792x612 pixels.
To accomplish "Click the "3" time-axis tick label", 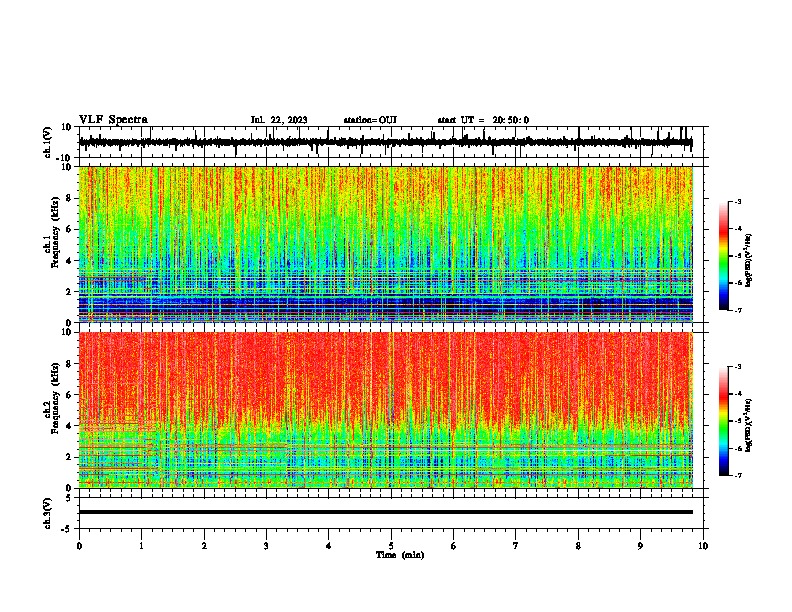I will (x=266, y=546).
